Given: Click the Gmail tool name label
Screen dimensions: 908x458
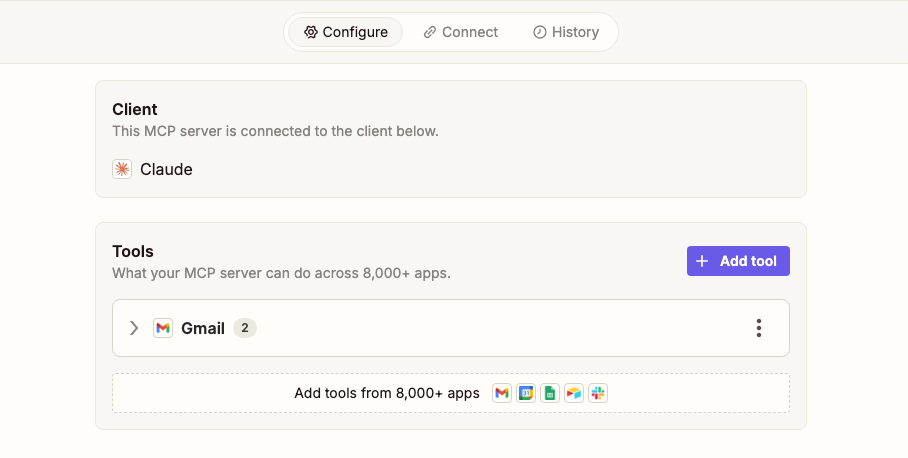Looking at the screenshot, I should point(203,328).
